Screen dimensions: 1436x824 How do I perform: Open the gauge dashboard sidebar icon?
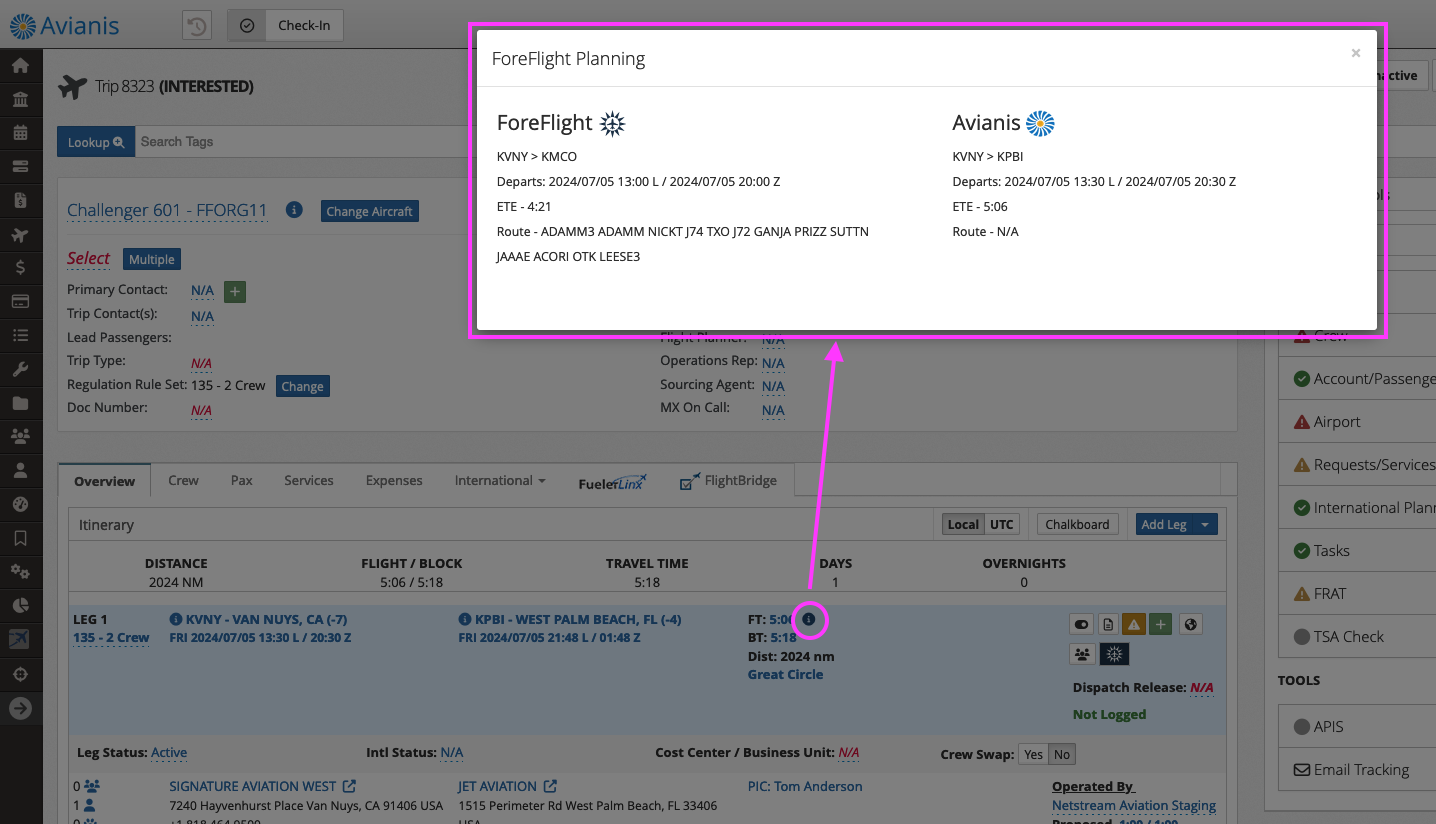pos(20,504)
